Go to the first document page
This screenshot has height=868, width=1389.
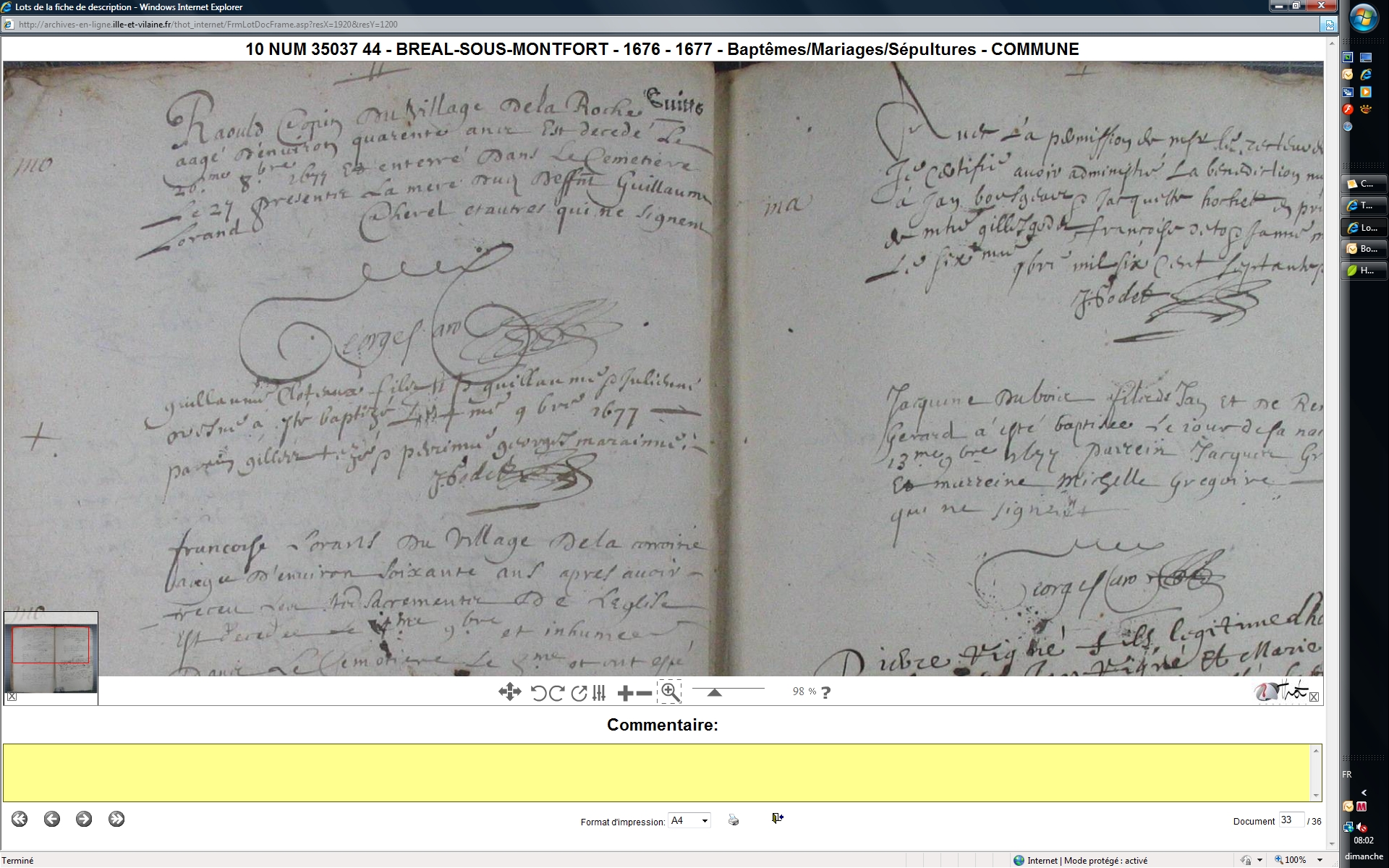20,819
